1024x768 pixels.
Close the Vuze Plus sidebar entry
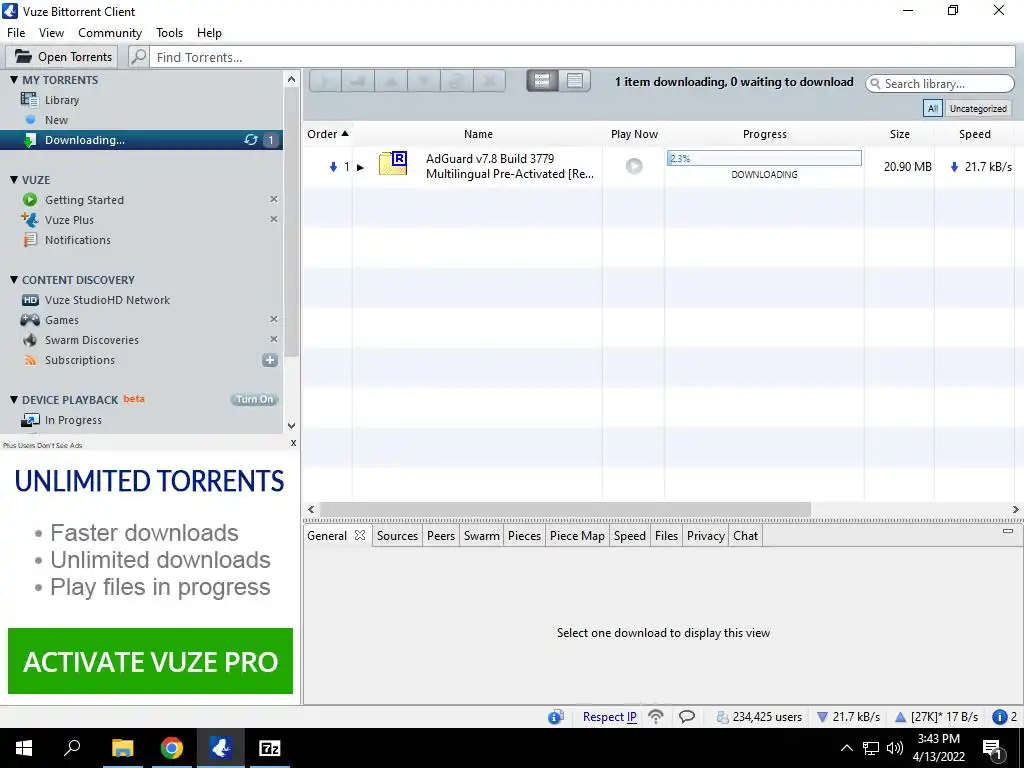tap(274, 219)
